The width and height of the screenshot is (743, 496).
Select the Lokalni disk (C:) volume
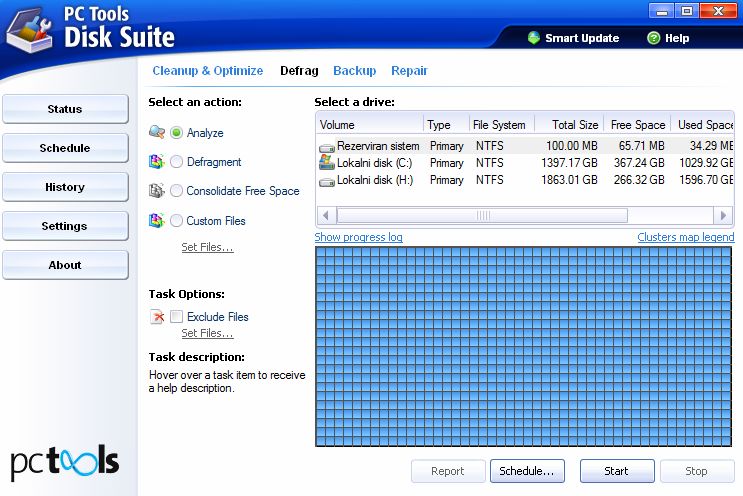(x=525, y=162)
